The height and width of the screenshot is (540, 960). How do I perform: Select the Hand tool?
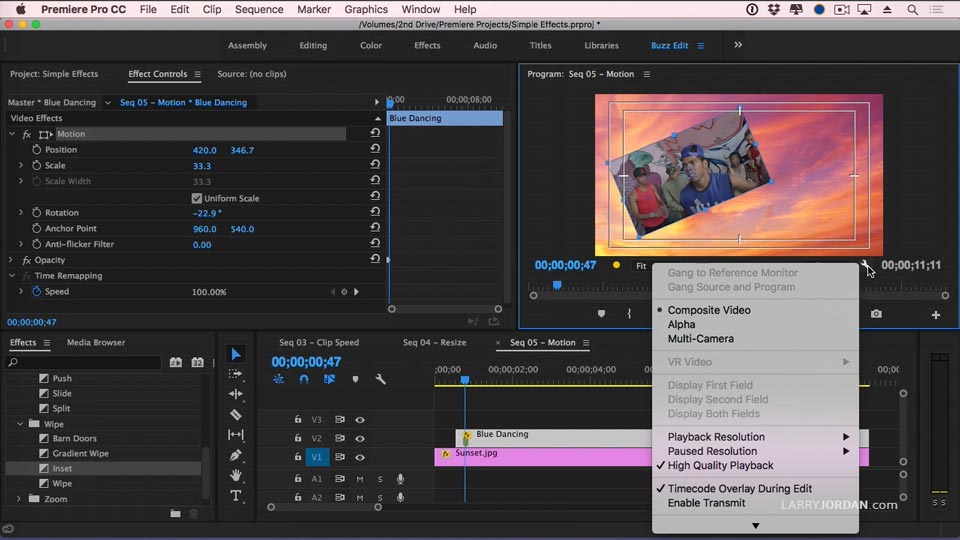click(x=236, y=475)
